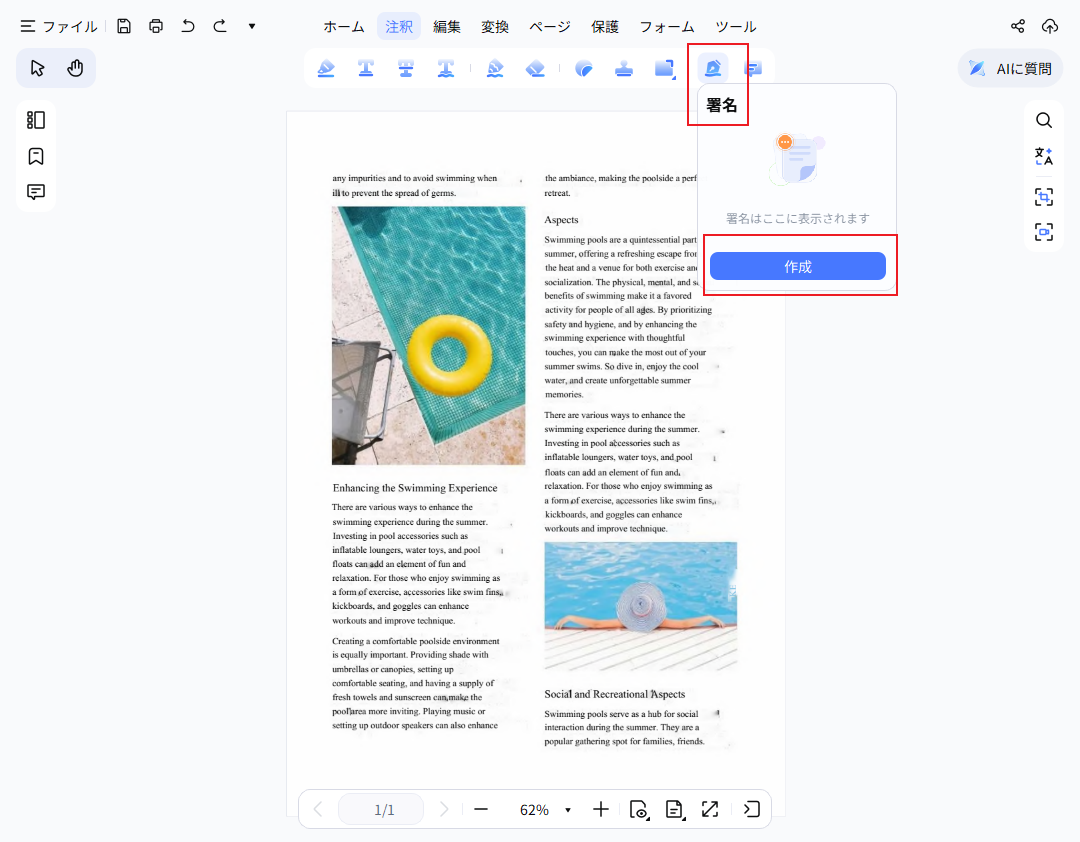The width and height of the screenshot is (1080, 842).
Task: Click the signature tool icon
Action: pos(713,68)
